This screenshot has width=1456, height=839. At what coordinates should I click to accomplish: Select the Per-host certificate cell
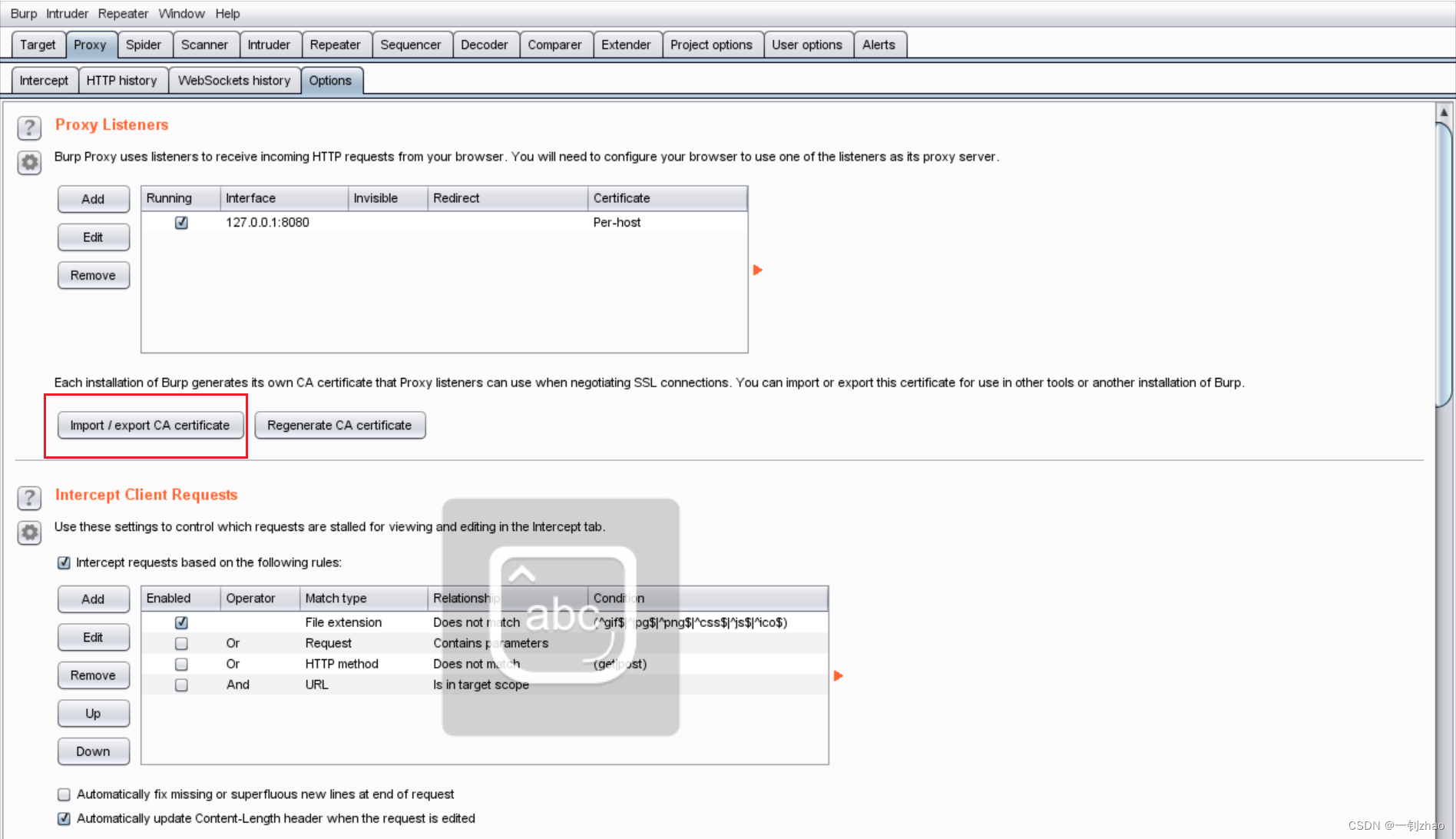[x=667, y=223]
